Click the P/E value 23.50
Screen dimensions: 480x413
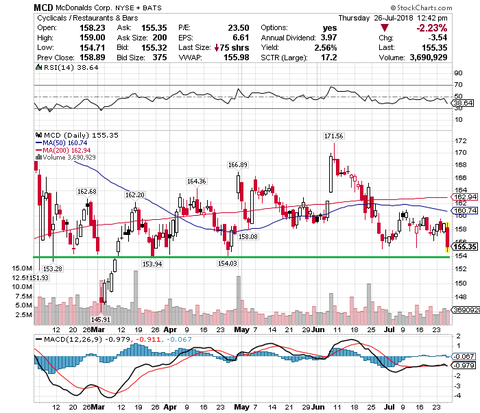(x=238, y=28)
